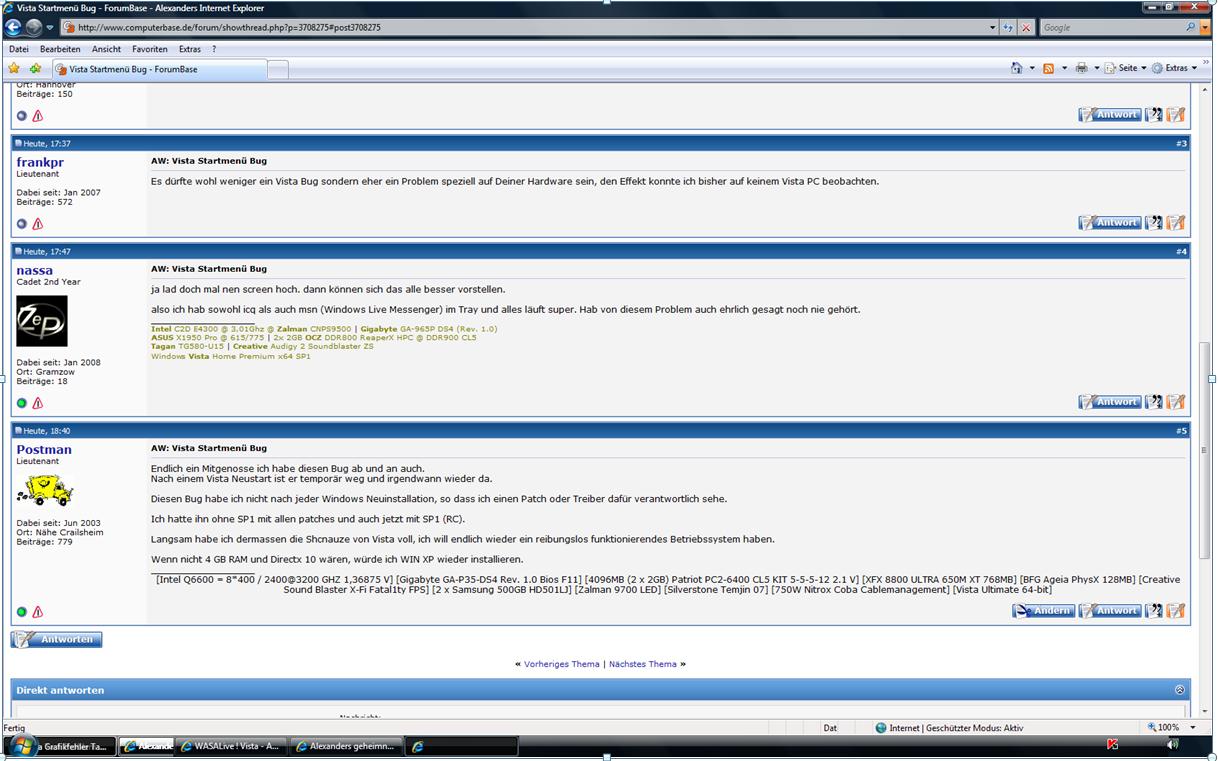Open the Favoriten menu

(x=150, y=49)
